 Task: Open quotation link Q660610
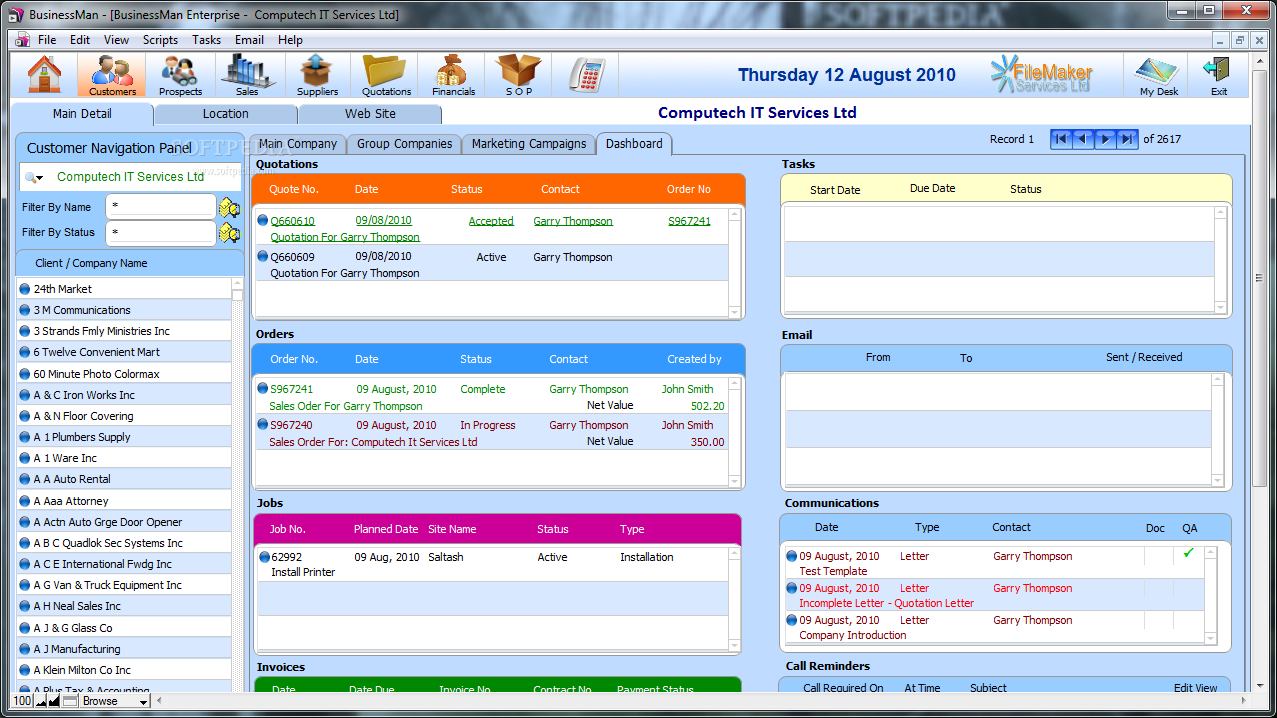(x=292, y=221)
